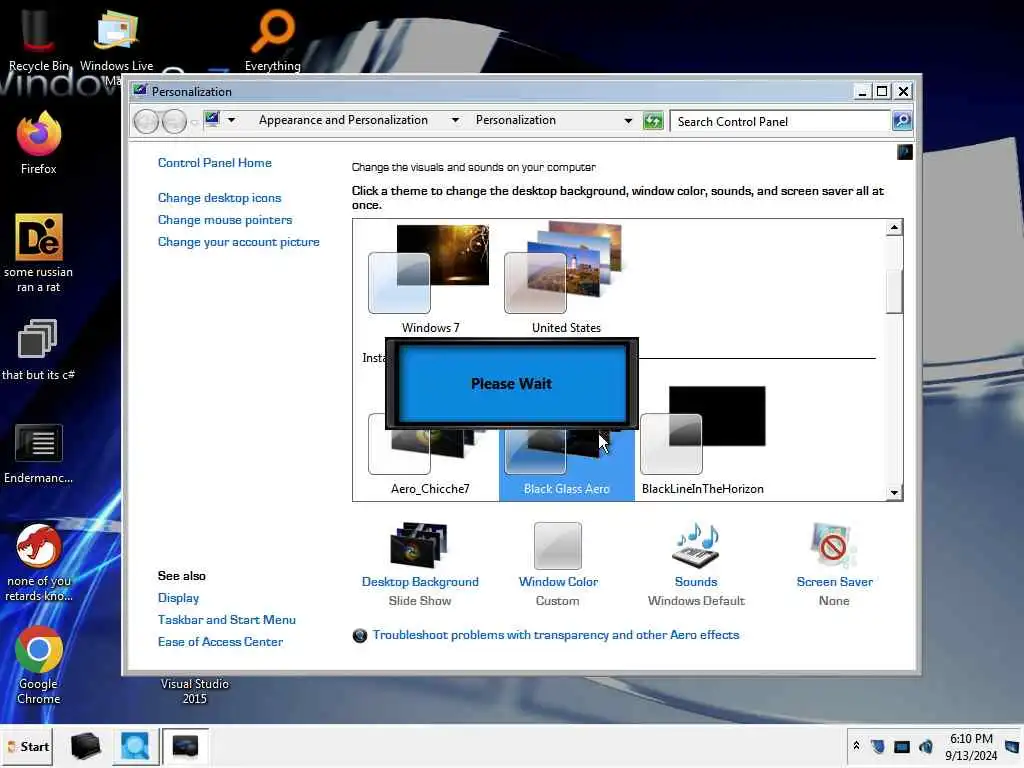Click the Desktop Background slide show icon
The image size is (1024, 768).
(419, 545)
